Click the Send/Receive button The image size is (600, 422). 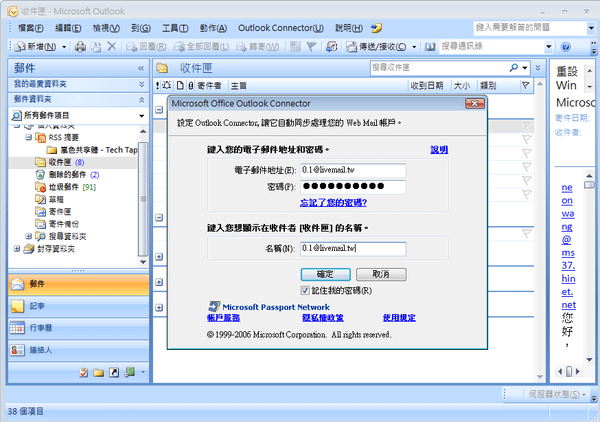click(x=377, y=47)
